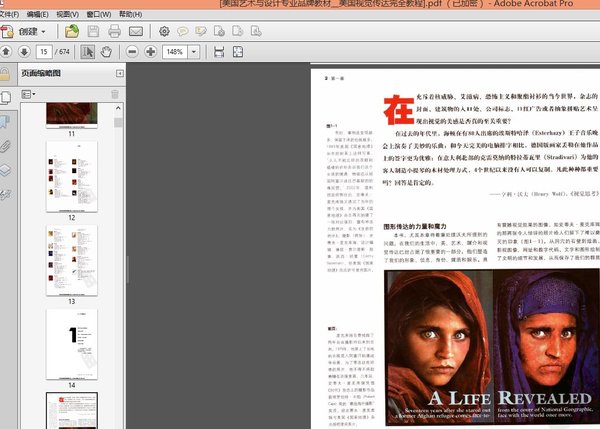Zoom out with the minus button
Viewport: 600px width, 429px height.
tap(131, 51)
